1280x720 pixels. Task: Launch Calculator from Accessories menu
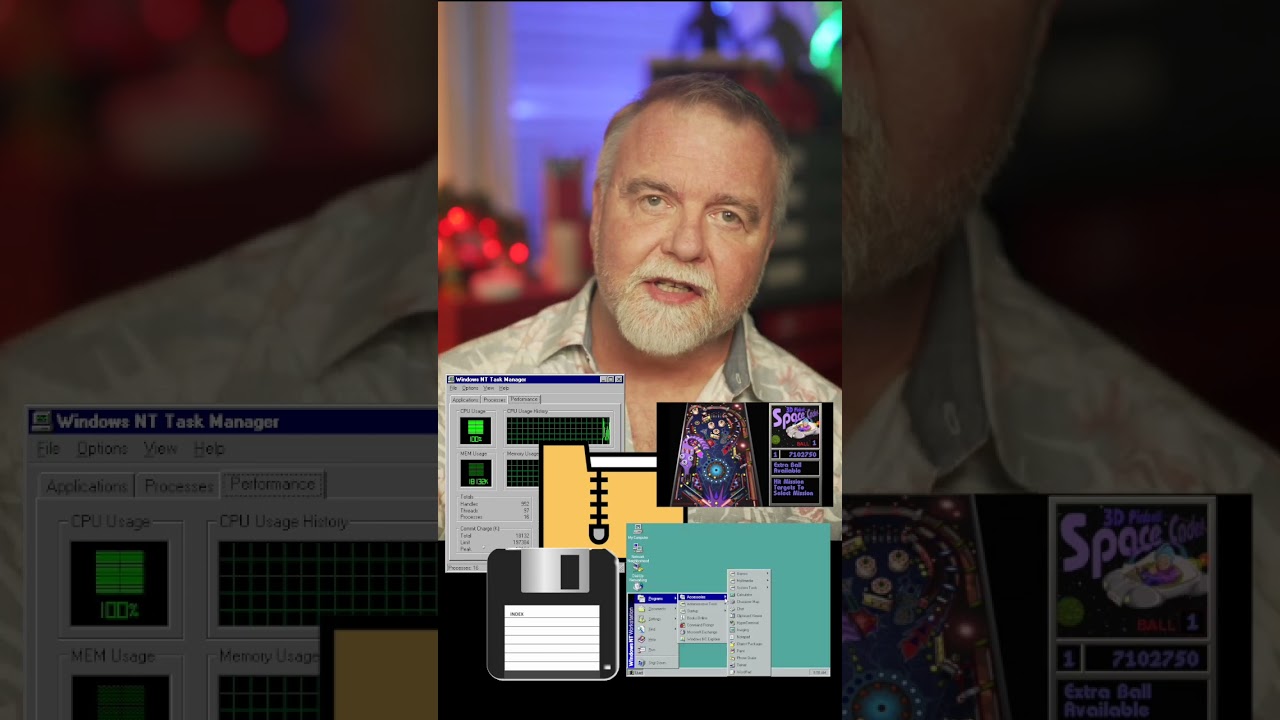[749, 595]
